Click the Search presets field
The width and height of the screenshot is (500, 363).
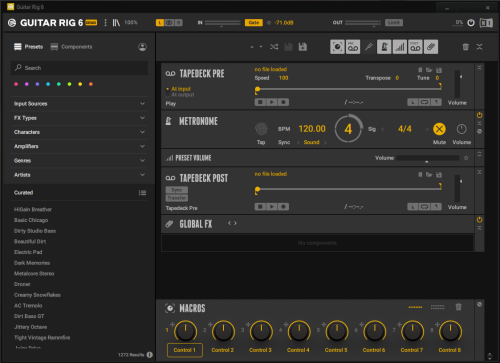[x=79, y=68]
